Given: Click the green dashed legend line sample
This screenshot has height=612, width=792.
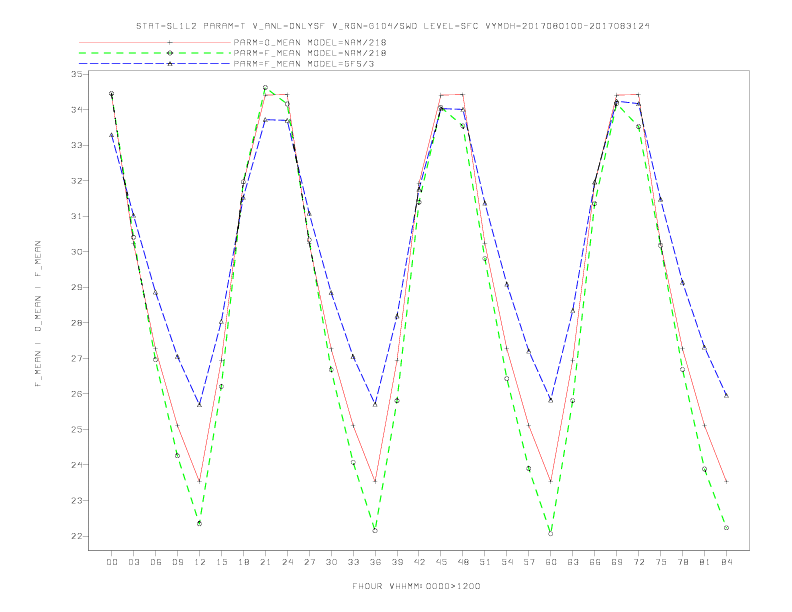Looking at the screenshot, I should (155, 53).
